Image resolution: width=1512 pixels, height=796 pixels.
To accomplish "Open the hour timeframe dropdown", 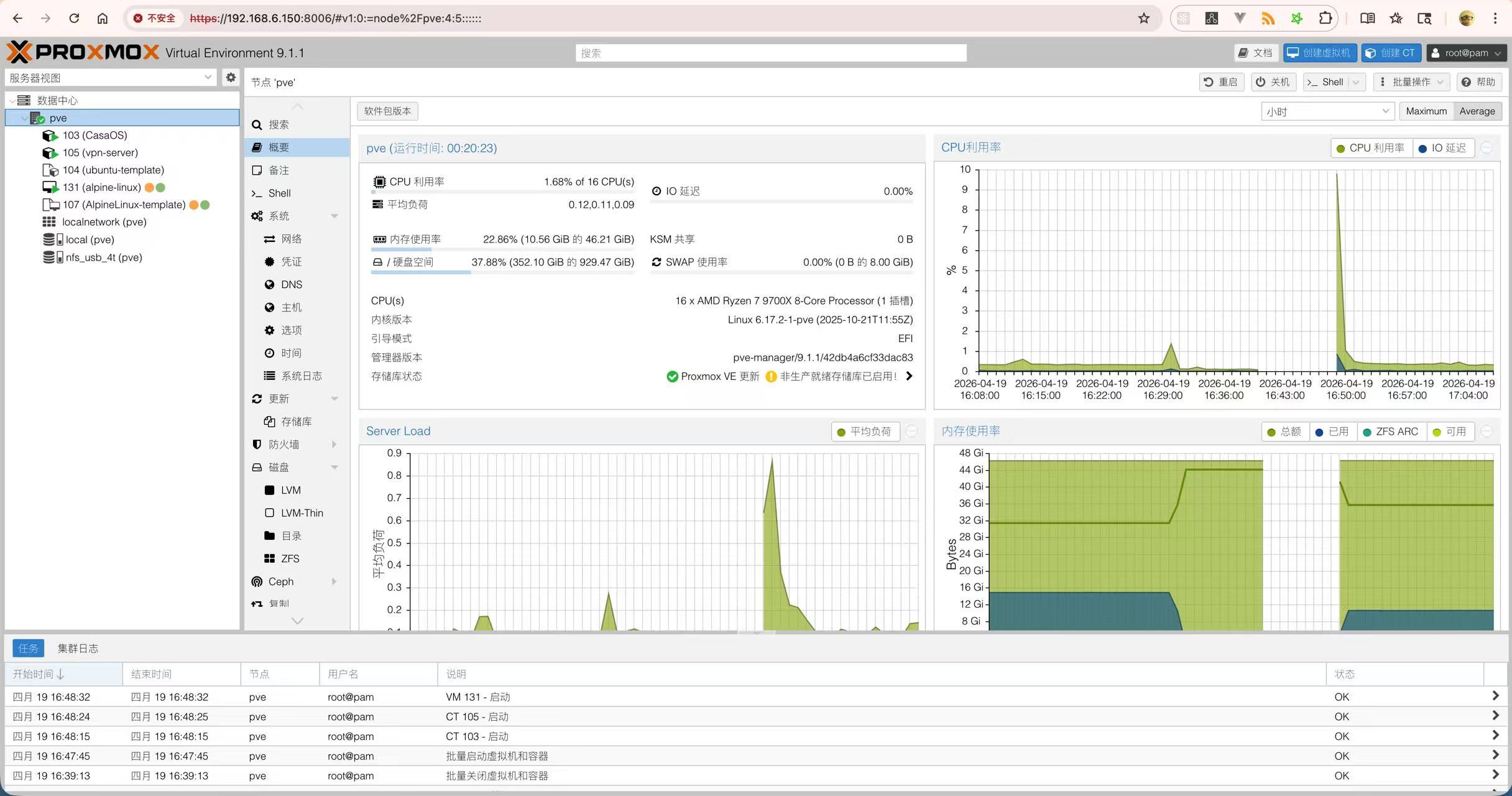I will pos(1327,111).
